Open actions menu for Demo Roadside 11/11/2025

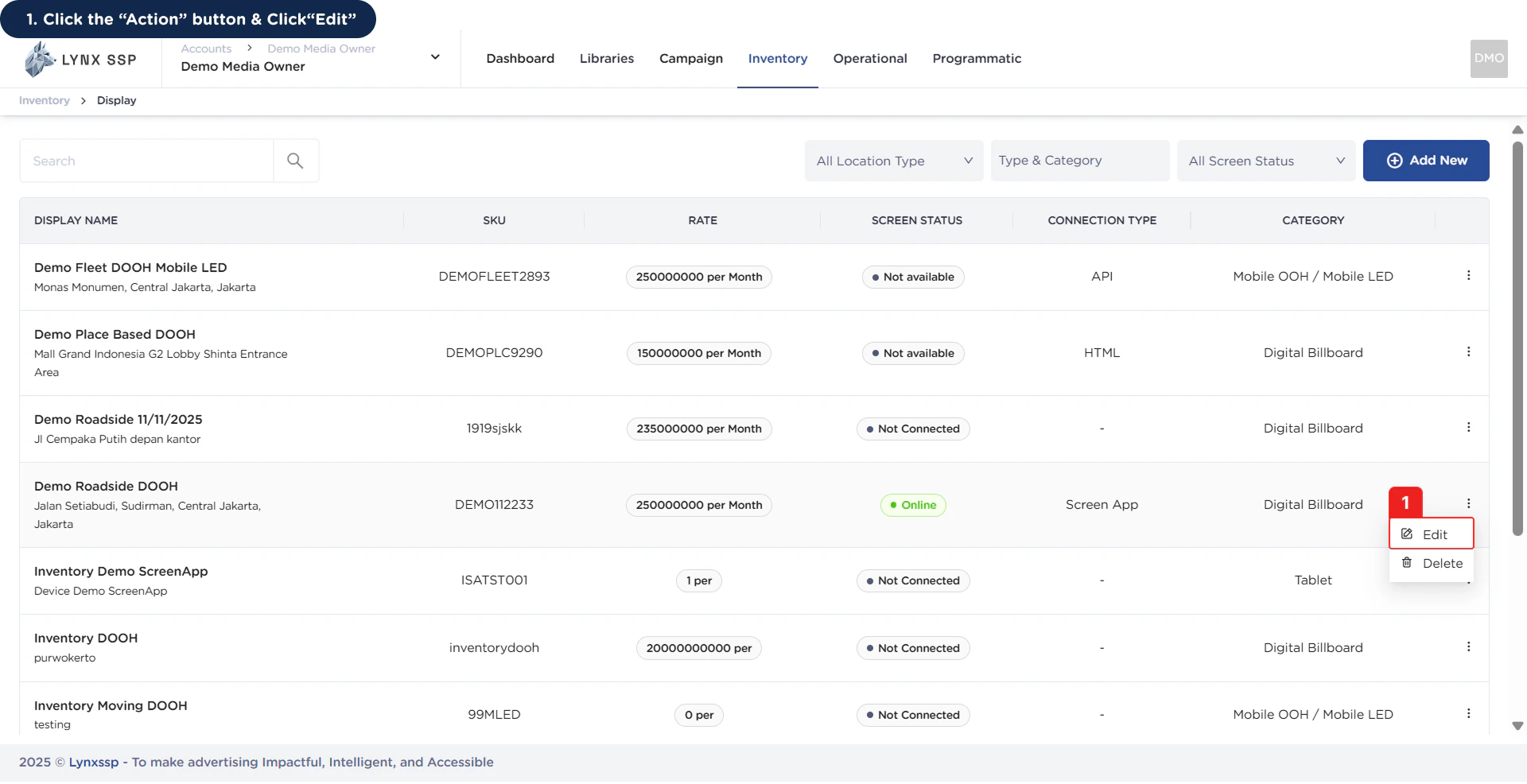1468,428
